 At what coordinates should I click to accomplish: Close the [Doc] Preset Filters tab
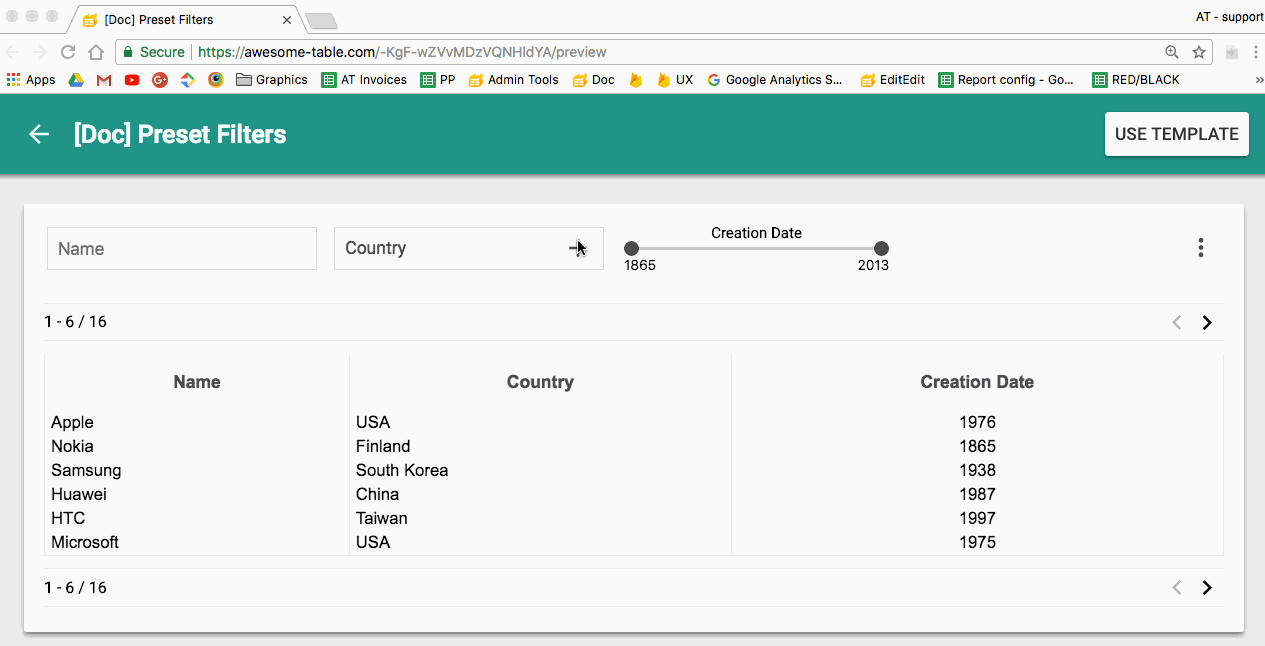(x=288, y=20)
